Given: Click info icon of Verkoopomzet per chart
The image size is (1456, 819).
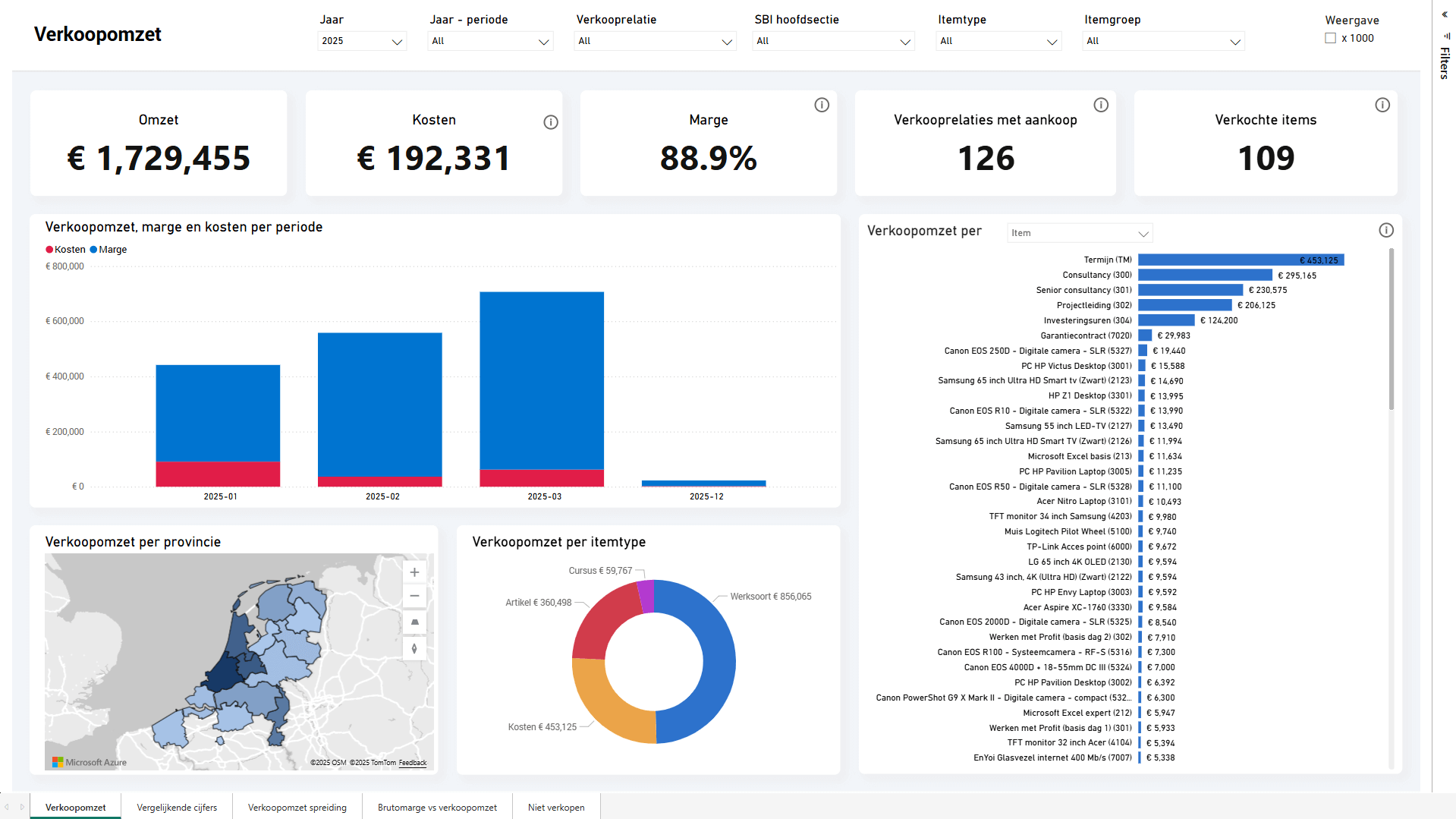Looking at the screenshot, I should (1386, 230).
